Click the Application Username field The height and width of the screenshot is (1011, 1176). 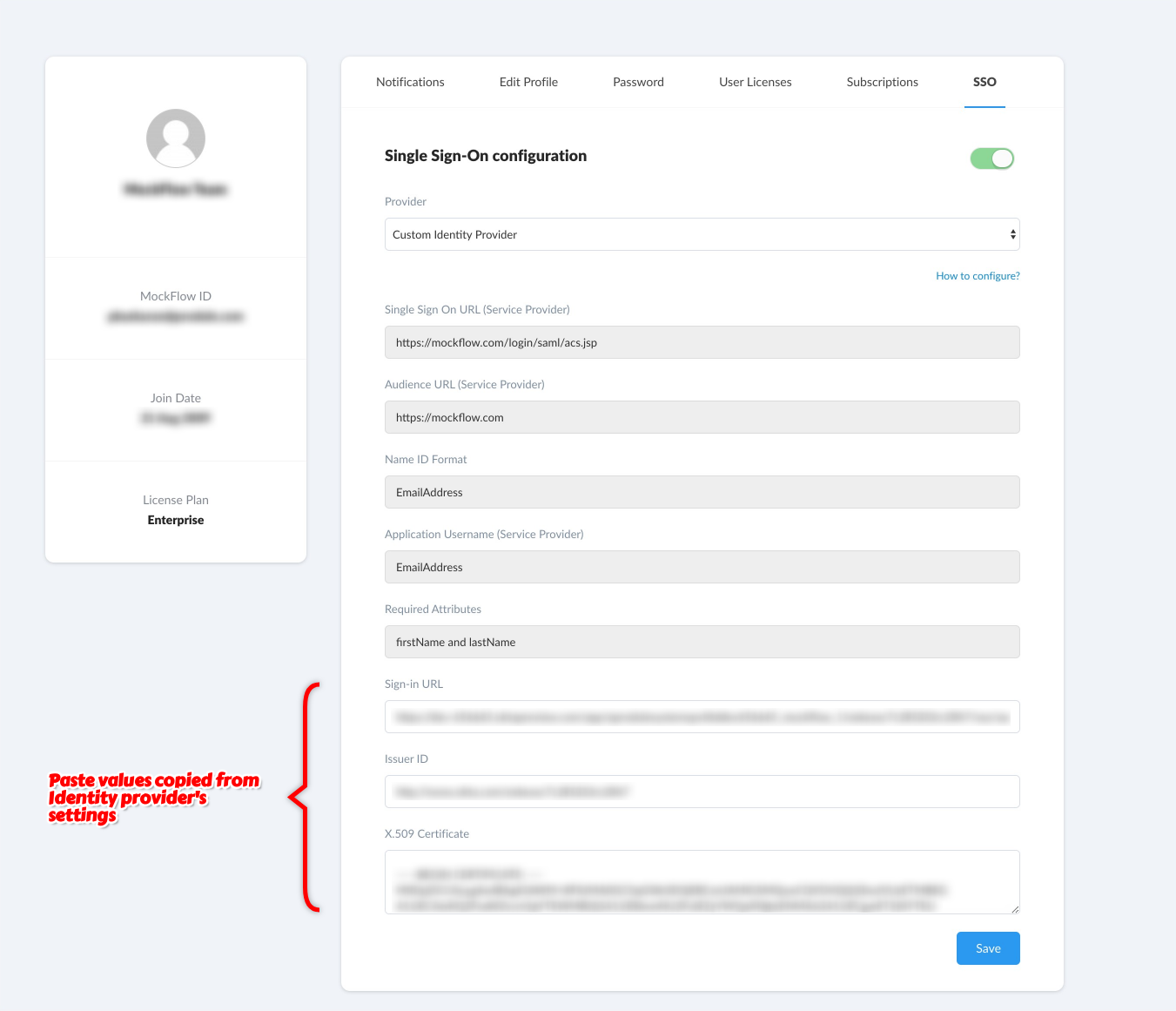coord(702,567)
